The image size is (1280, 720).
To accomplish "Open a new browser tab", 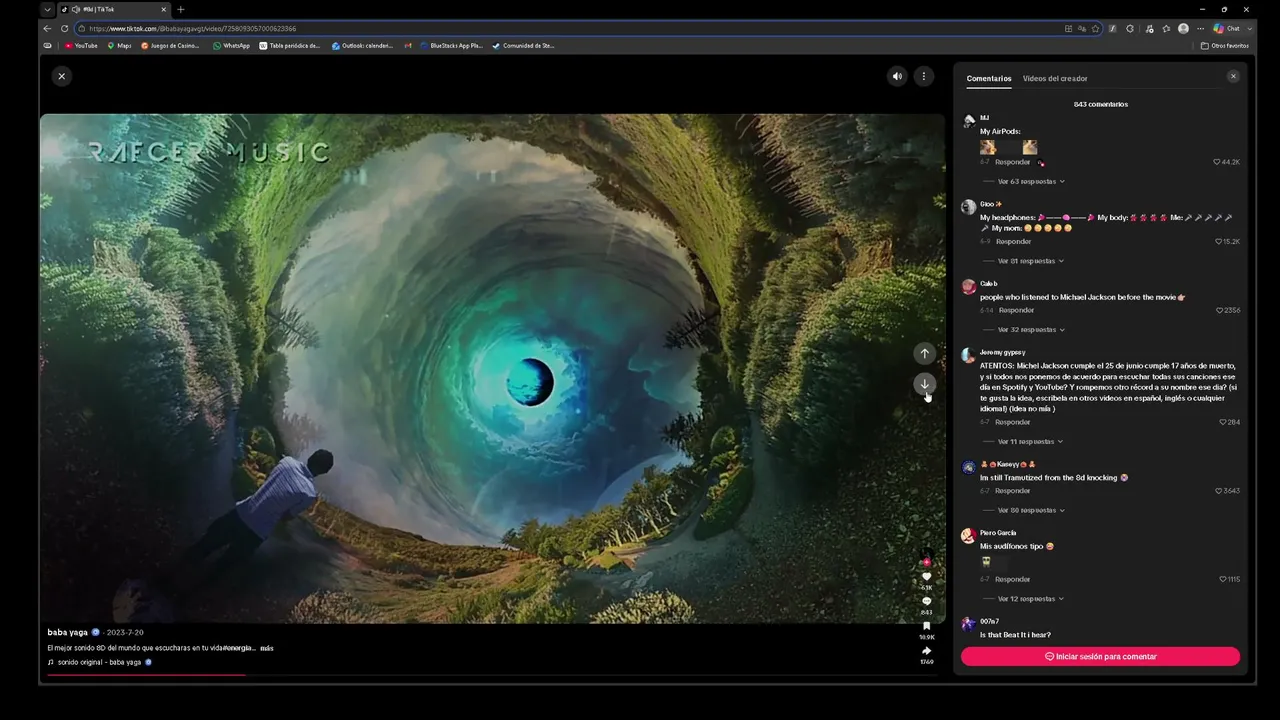I will pyautogui.click(x=180, y=9).
